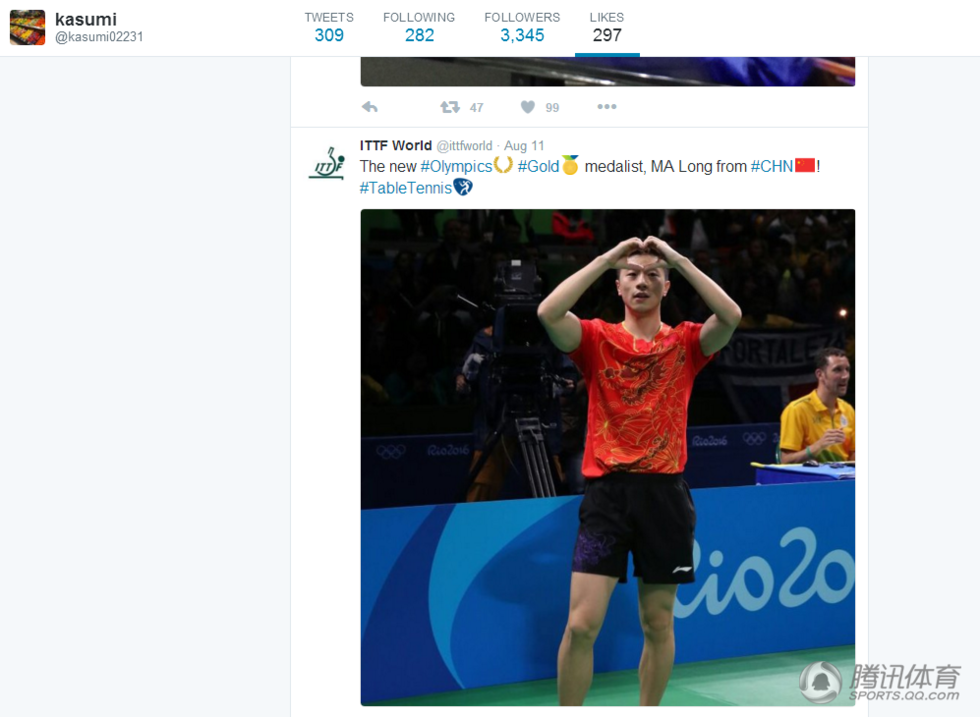This screenshot has width=980, height=717.
Task: Open the partially visible image above
Action: (608, 71)
